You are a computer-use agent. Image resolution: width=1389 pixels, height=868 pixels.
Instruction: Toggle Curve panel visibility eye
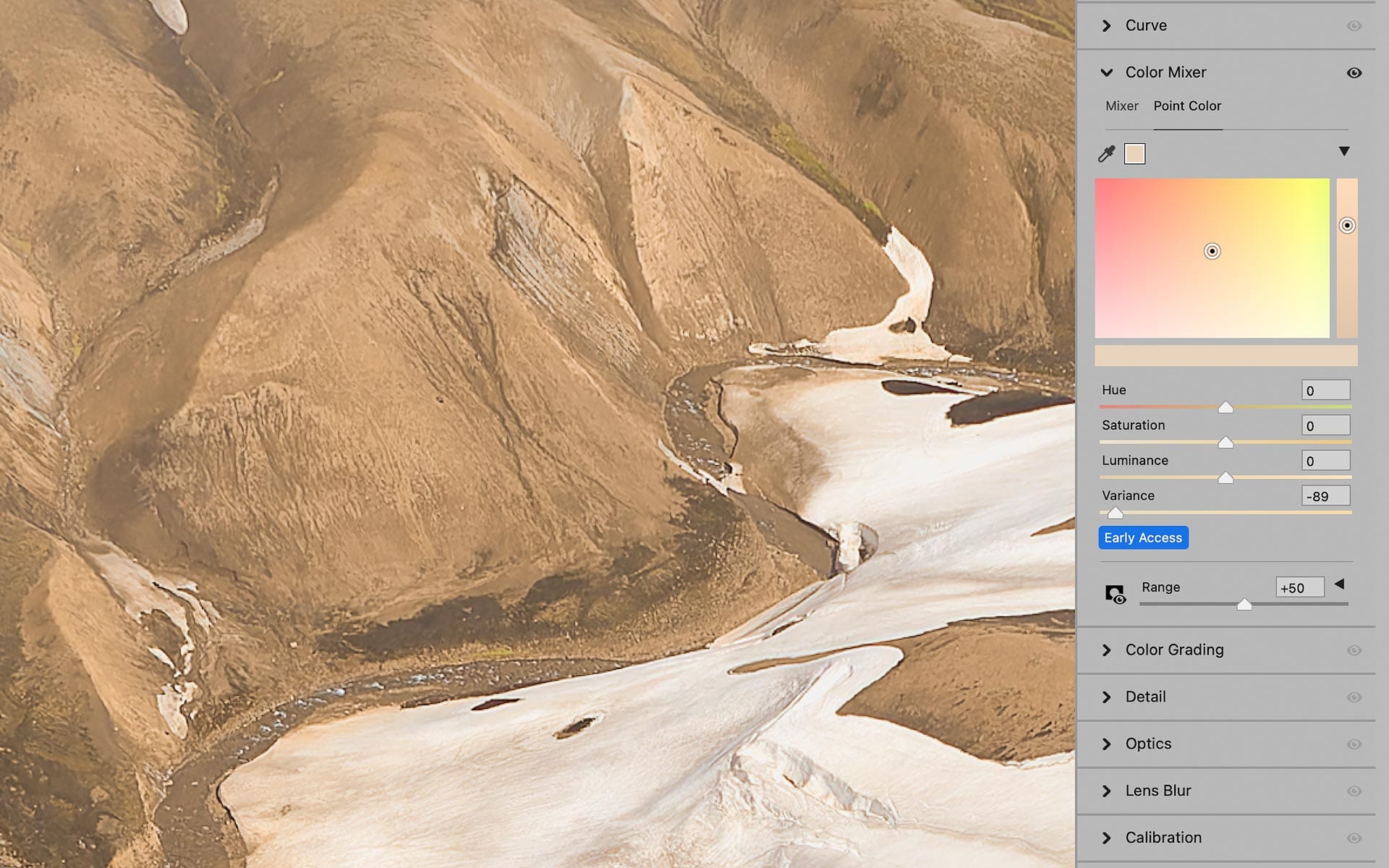(1354, 26)
